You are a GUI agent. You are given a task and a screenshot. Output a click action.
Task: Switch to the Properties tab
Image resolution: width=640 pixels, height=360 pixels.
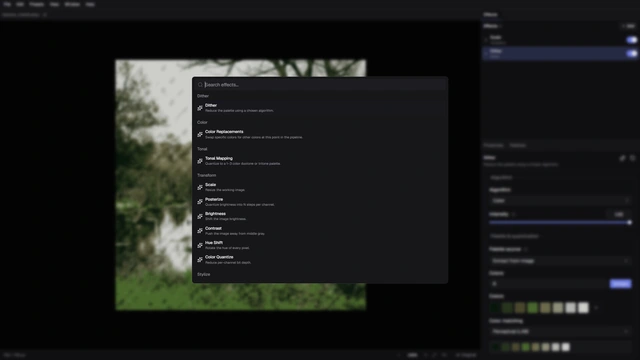(493, 145)
